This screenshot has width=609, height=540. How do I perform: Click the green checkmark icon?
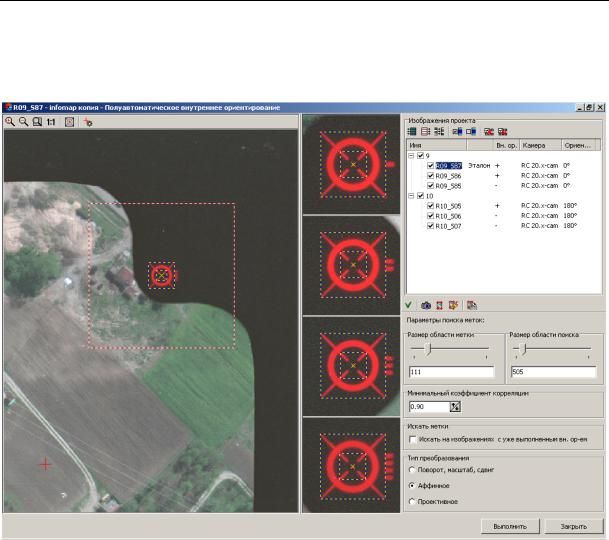coord(409,305)
